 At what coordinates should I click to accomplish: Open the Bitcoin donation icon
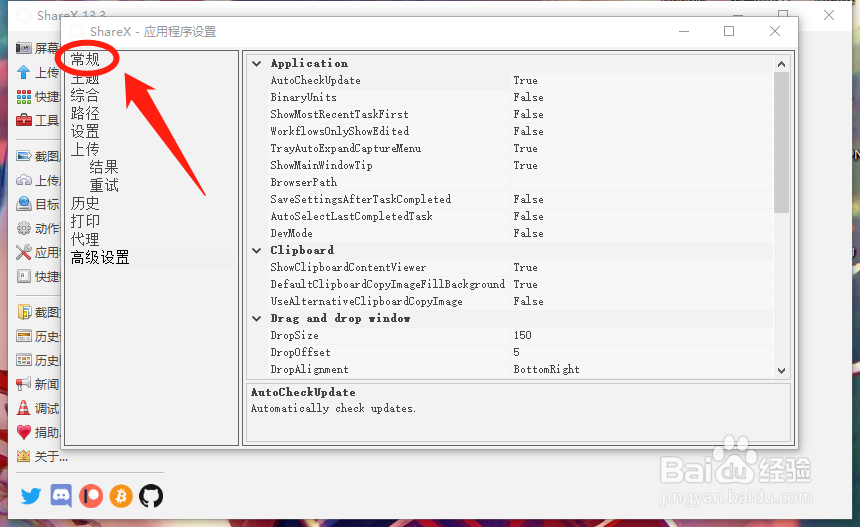click(121, 496)
